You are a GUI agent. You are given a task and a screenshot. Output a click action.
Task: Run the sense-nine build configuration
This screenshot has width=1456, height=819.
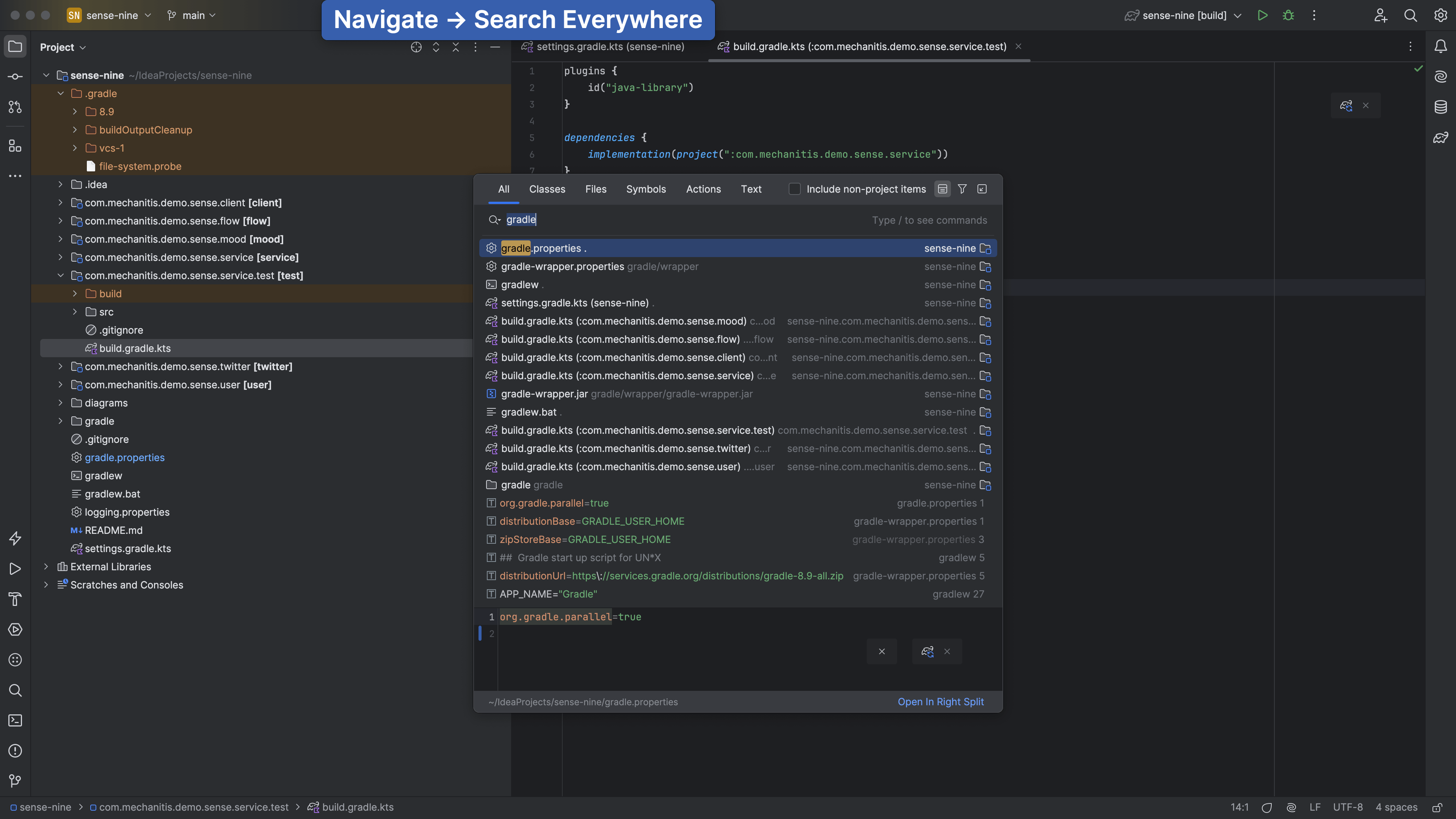pos(1263,15)
